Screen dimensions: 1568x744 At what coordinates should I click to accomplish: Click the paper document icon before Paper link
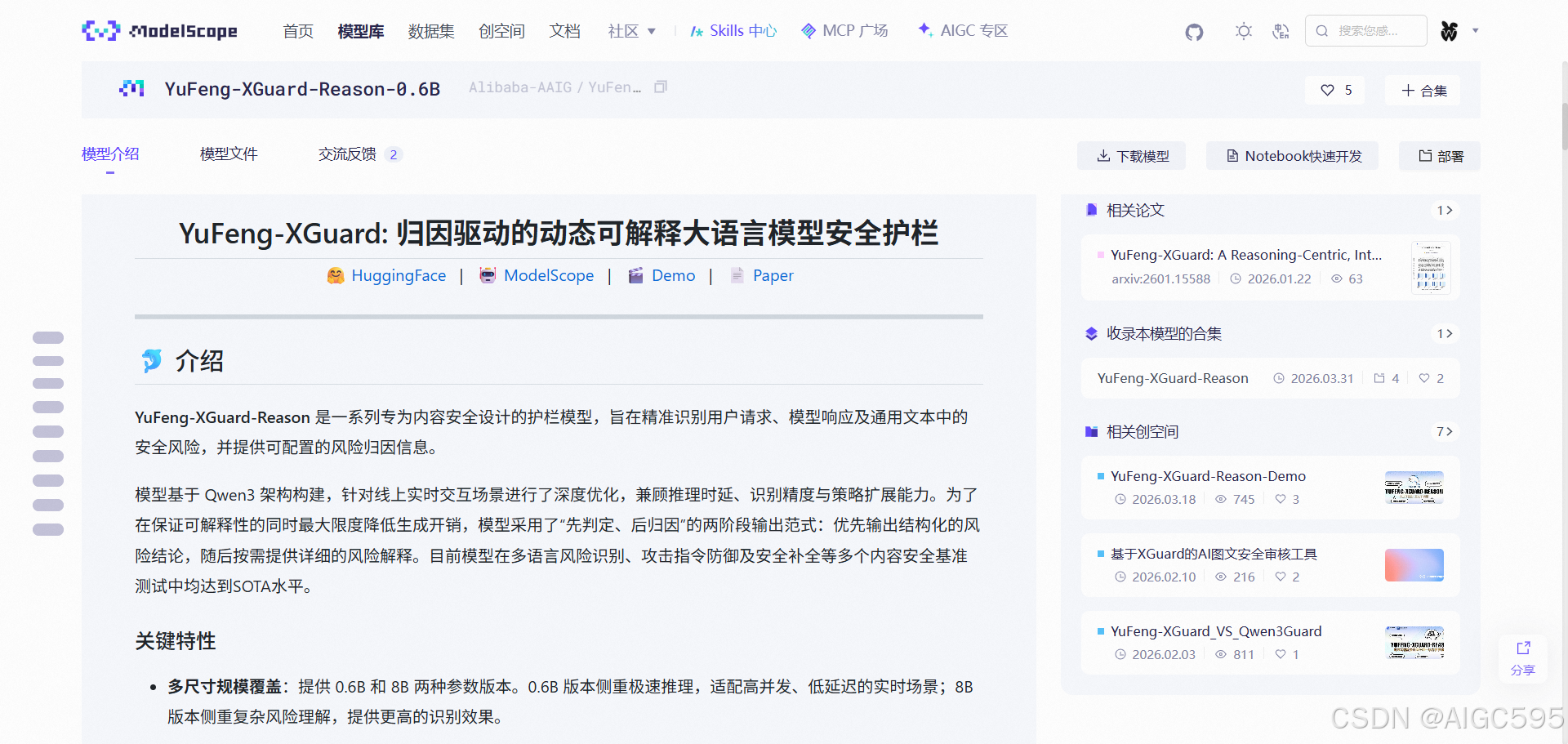(x=737, y=275)
